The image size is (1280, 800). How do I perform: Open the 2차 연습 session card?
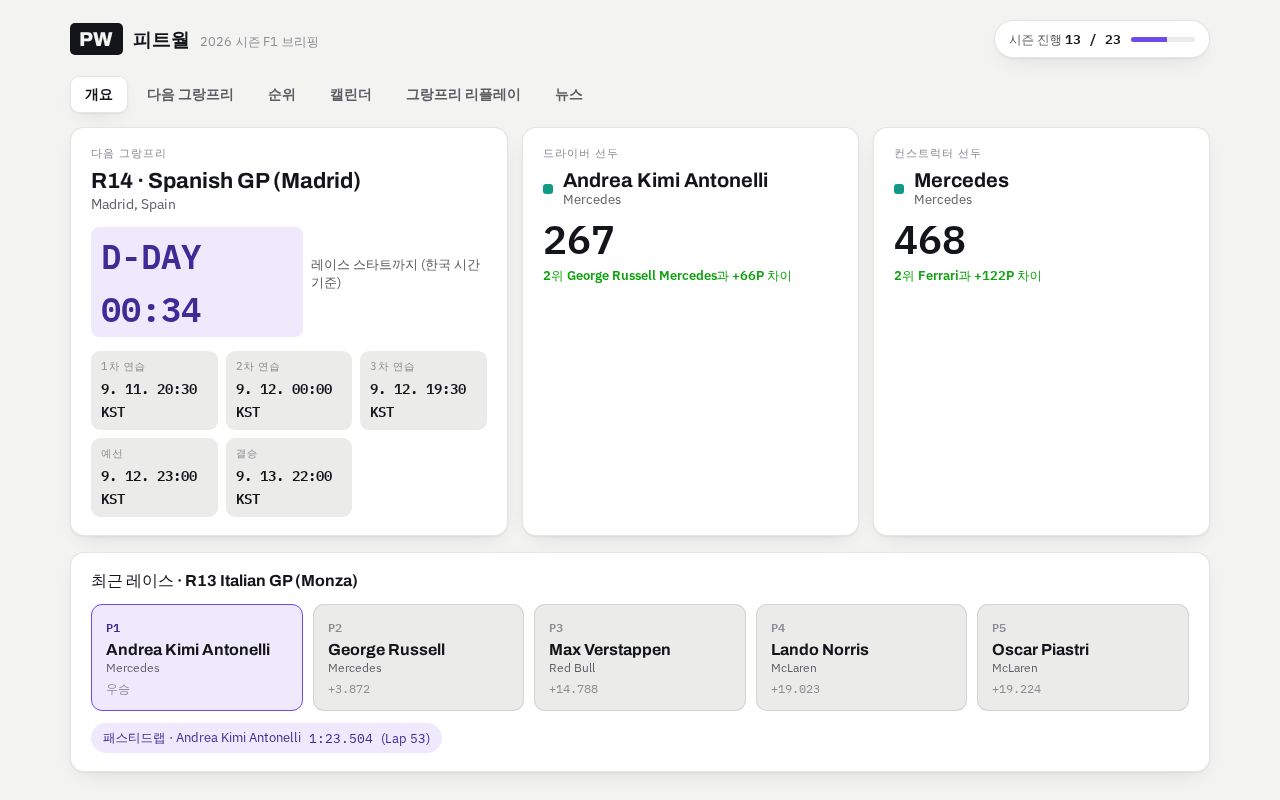(x=289, y=390)
